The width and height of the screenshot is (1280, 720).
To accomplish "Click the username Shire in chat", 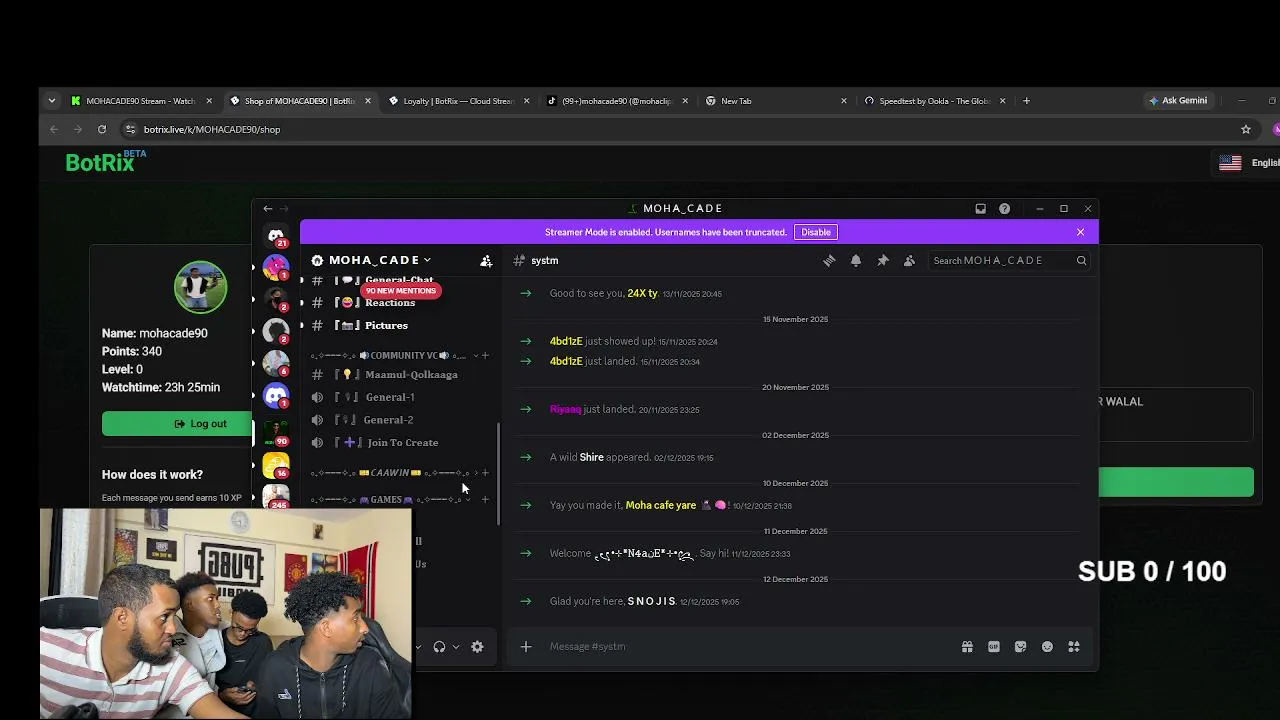I will [x=592, y=457].
